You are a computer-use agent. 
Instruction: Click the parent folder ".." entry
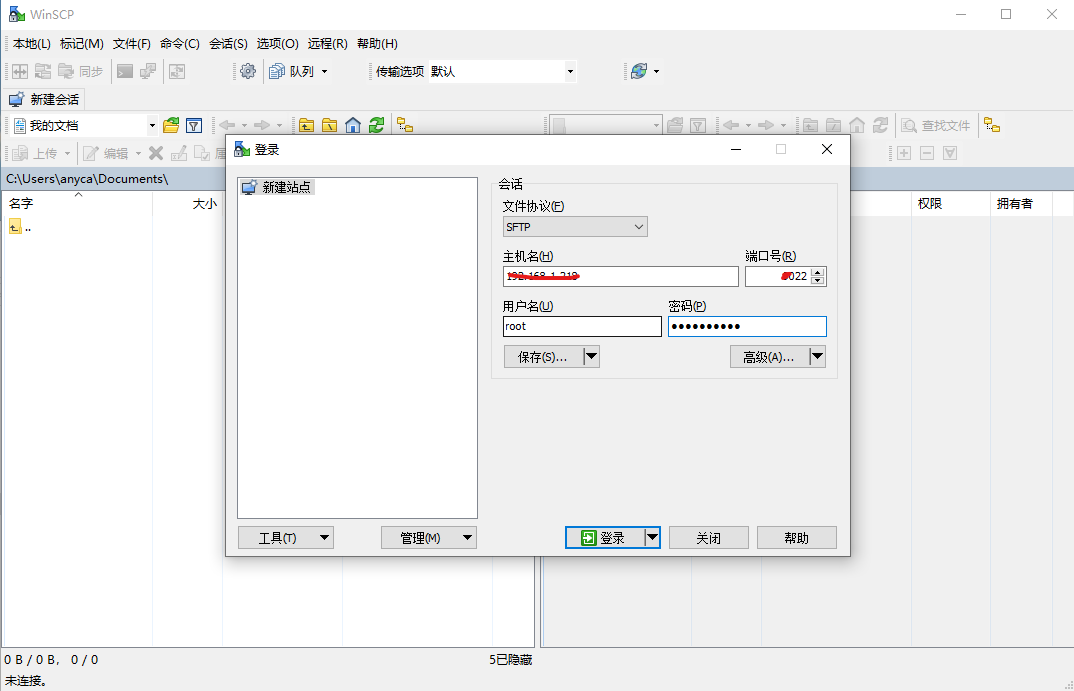20,227
